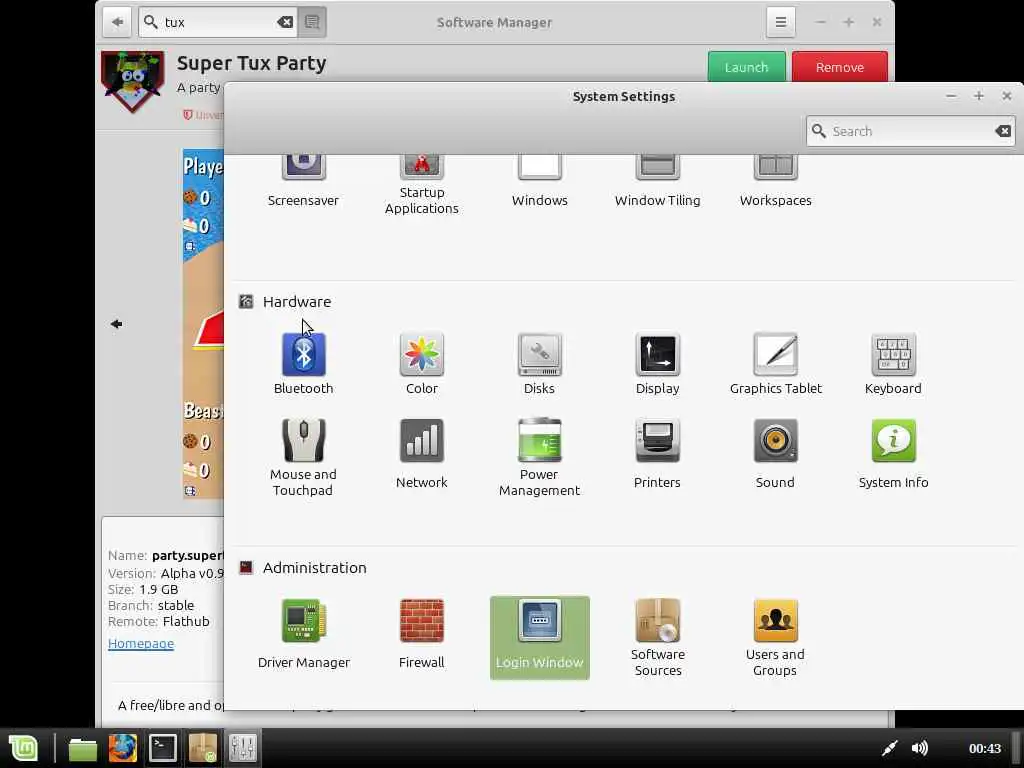Image resolution: width=1024 pixels, height=768 pixels.
Task: Open Graphics Tablet settings
Action: 775,364
